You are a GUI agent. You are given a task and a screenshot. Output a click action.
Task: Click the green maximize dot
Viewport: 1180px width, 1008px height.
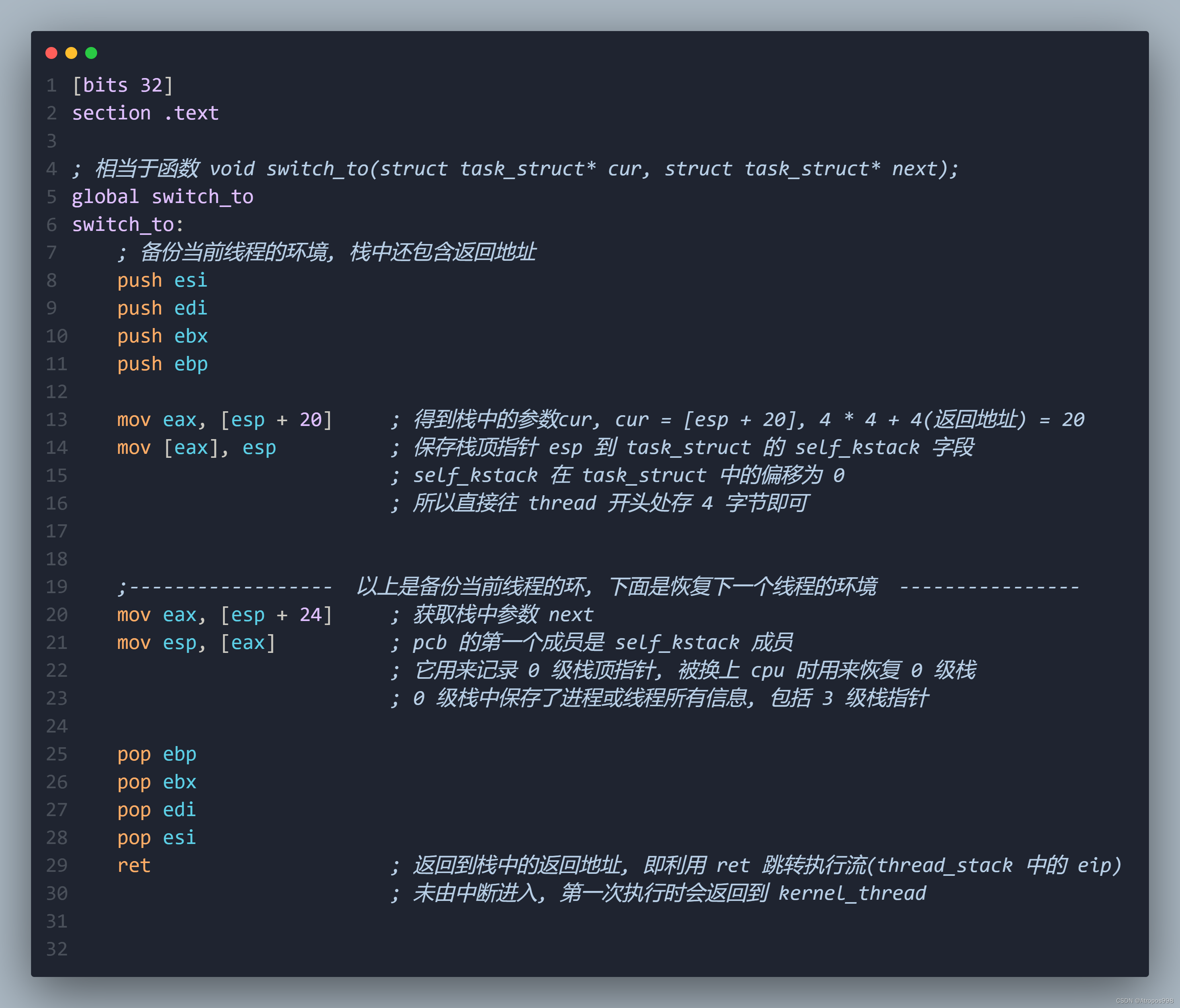[91, 53]
